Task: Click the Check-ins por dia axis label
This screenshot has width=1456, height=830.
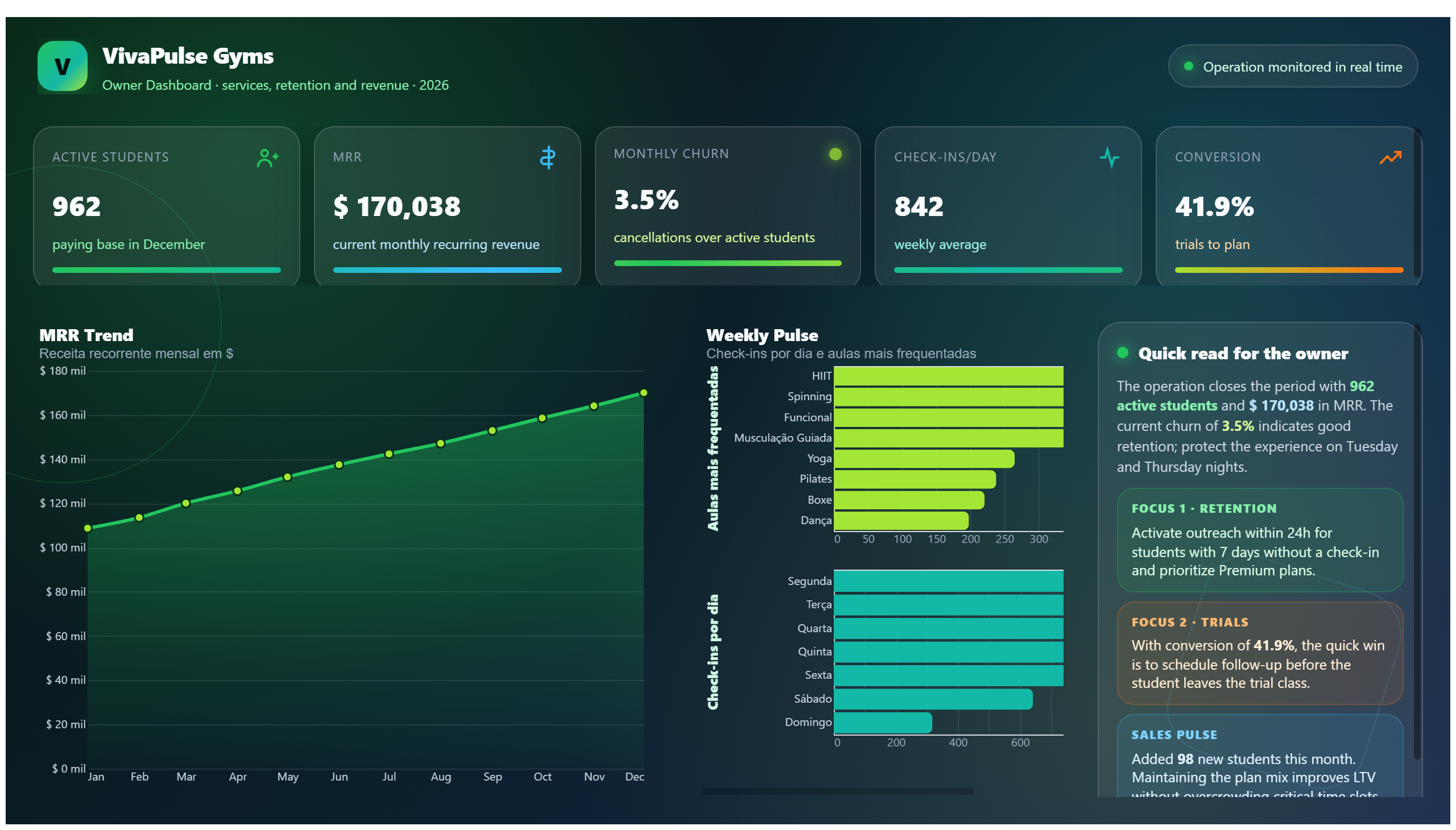Action: coord(713,652)
